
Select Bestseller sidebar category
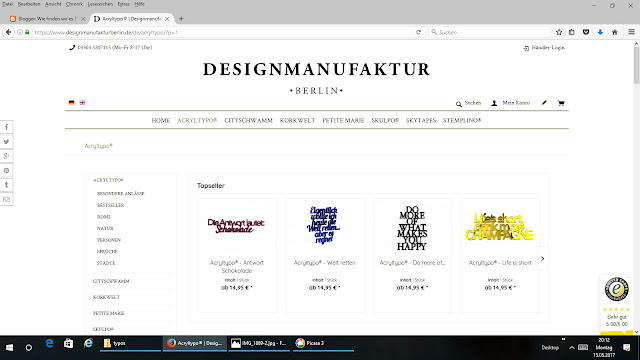coord(111,205)
